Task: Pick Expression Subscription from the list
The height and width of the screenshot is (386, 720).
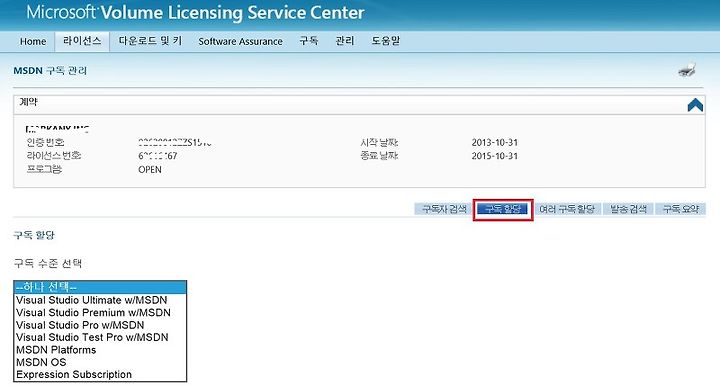Action: [x=100, y=375]
